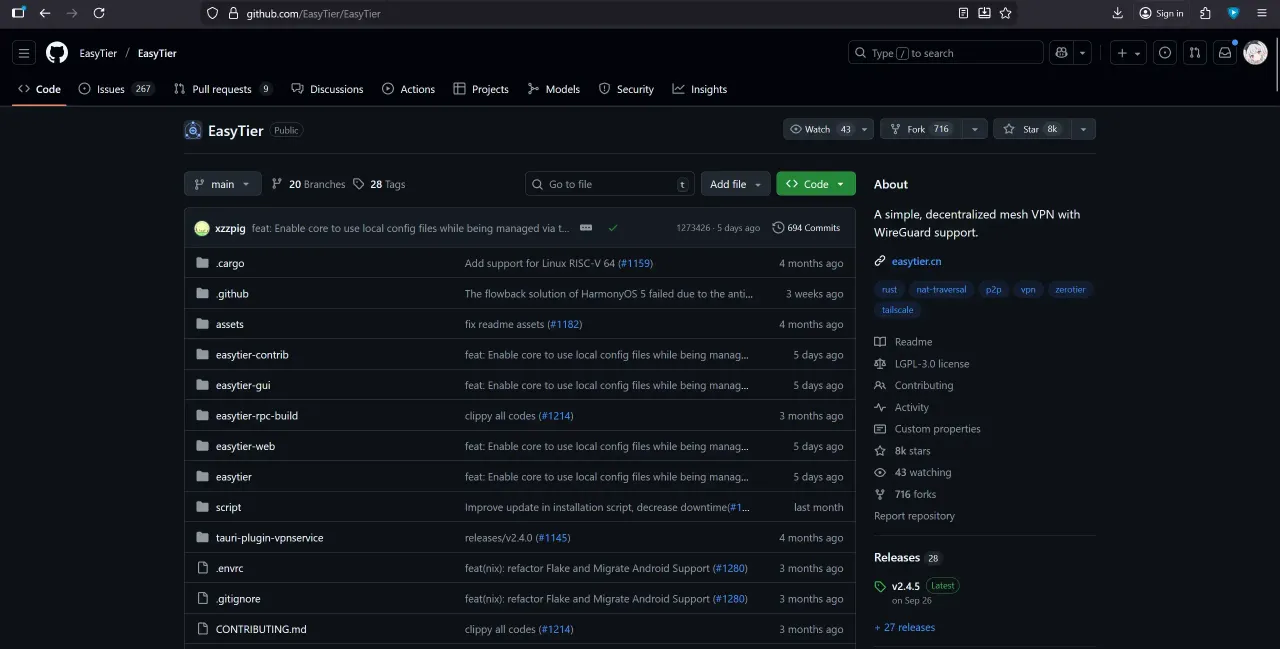Open the LGPL-3.0 license link
The width and height of the screenshot is (1280, 649).
(932, 364)
